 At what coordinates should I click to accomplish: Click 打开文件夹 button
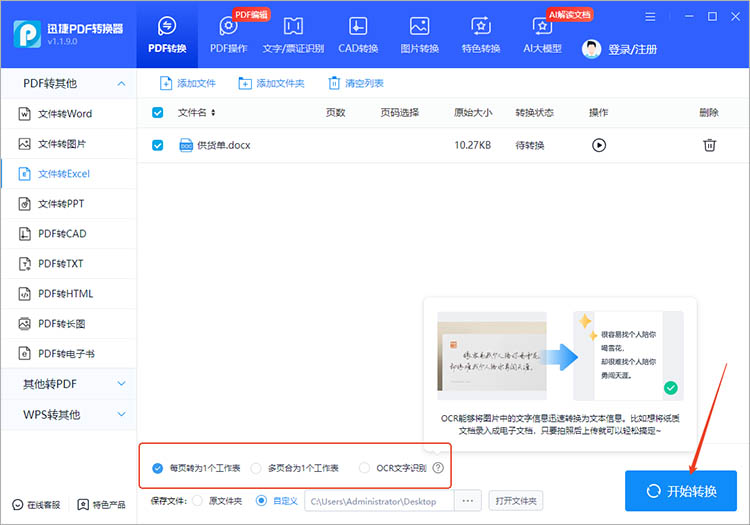pyautogui.click(x=516, y=501)
